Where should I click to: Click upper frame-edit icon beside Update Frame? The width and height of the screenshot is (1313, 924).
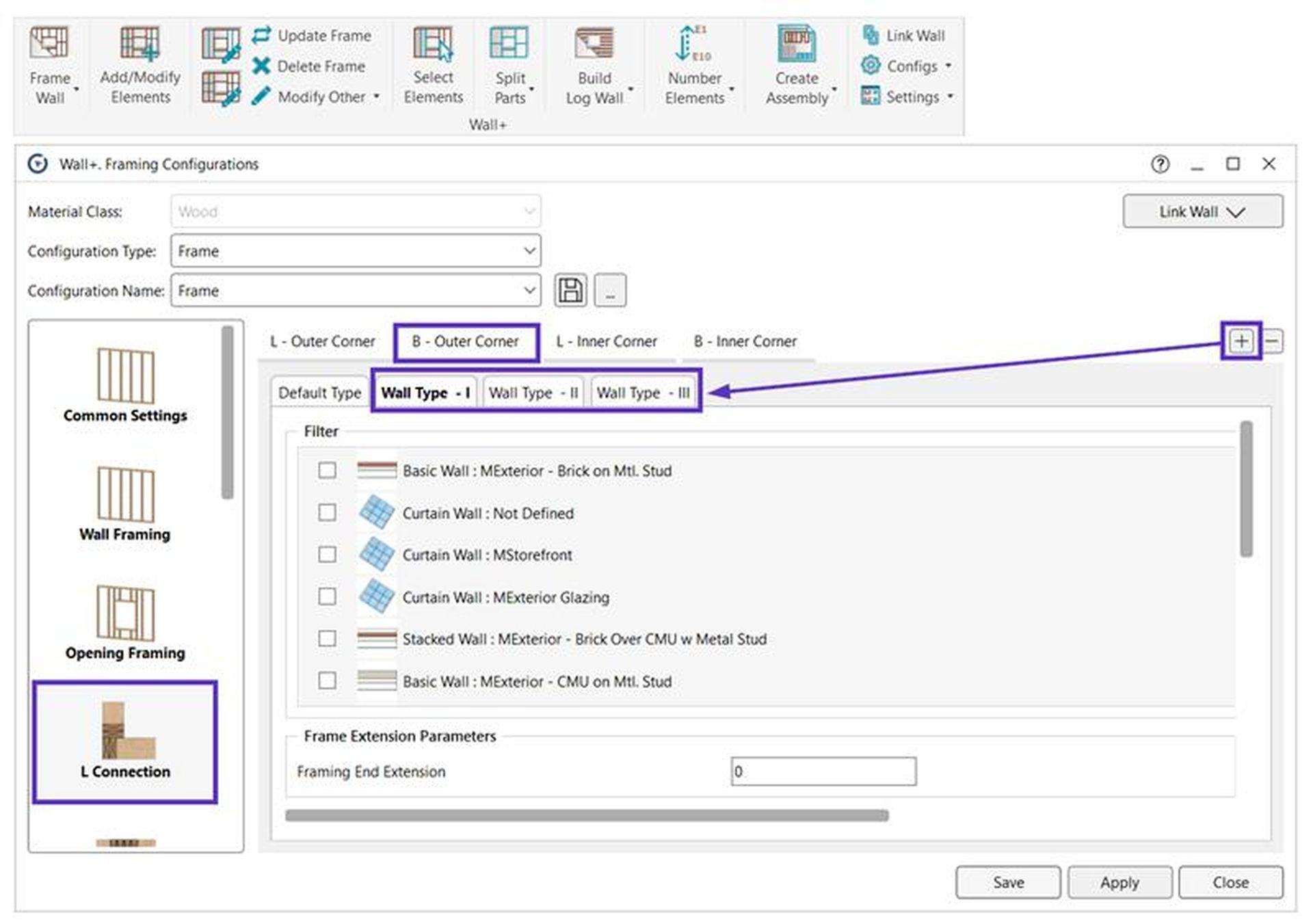click(221, 44)
